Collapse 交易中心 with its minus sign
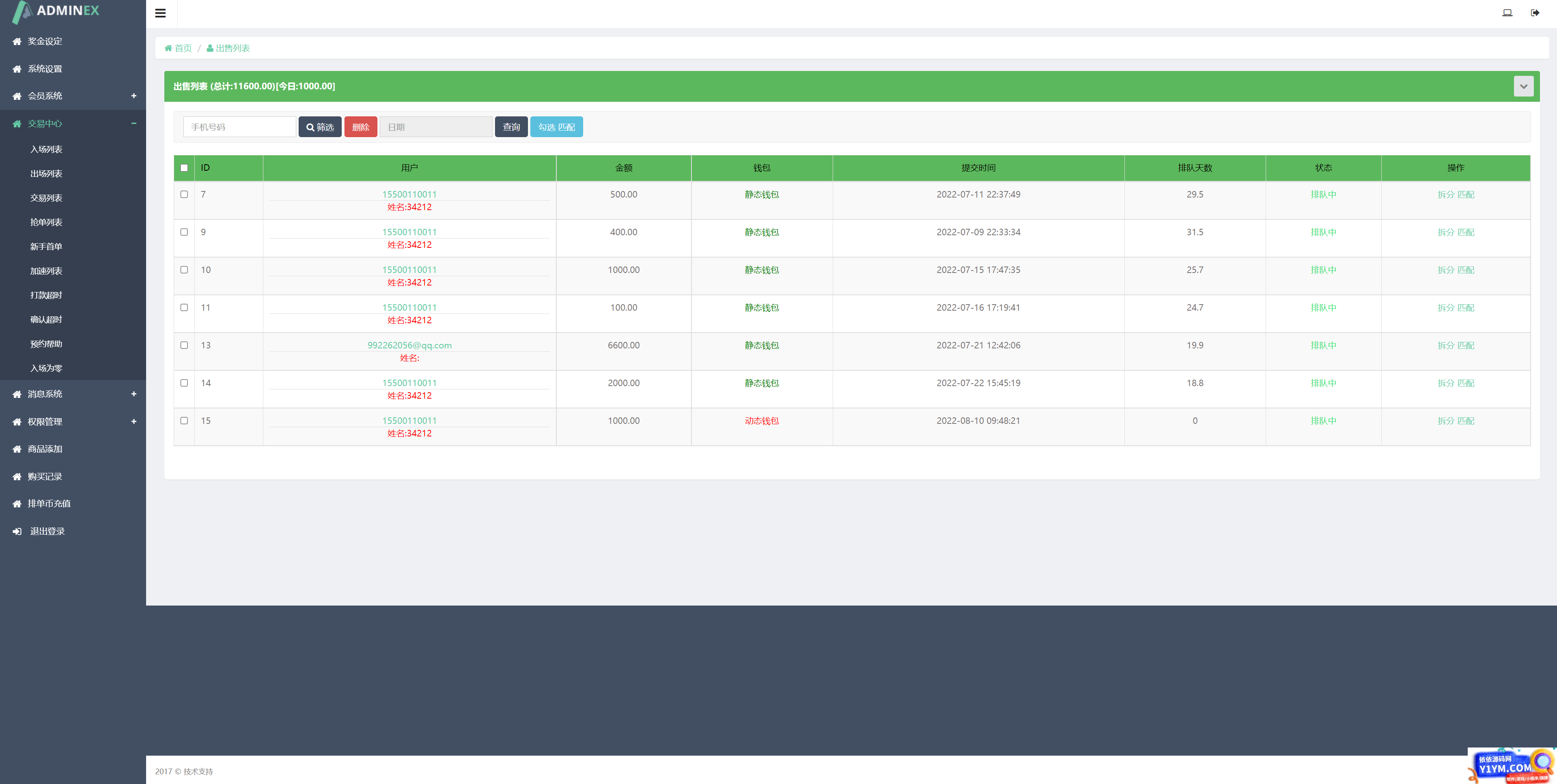This screenshot has width=1557, height=784. click(134, 124)
